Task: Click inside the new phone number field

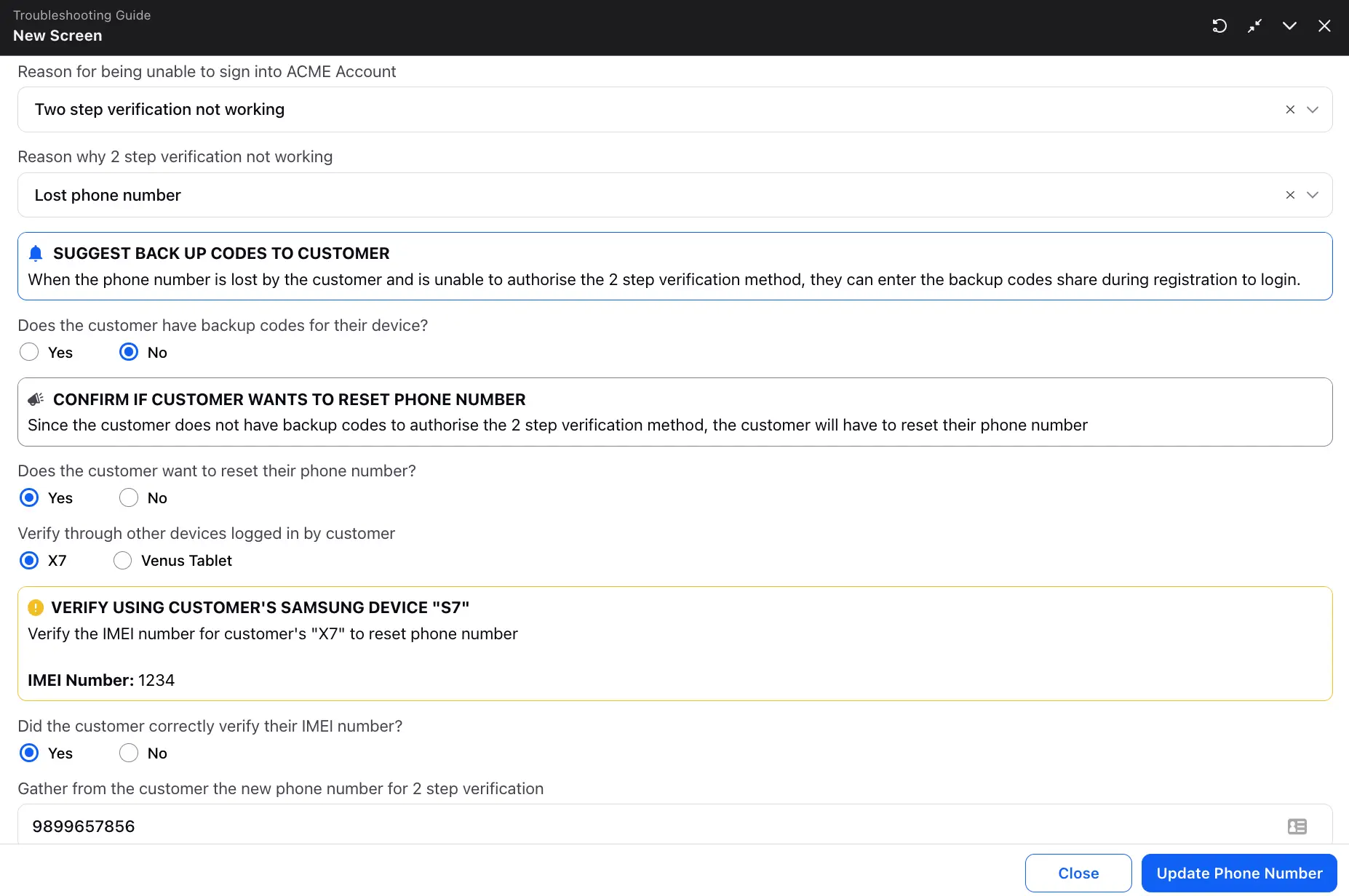Action: [437, 826]
